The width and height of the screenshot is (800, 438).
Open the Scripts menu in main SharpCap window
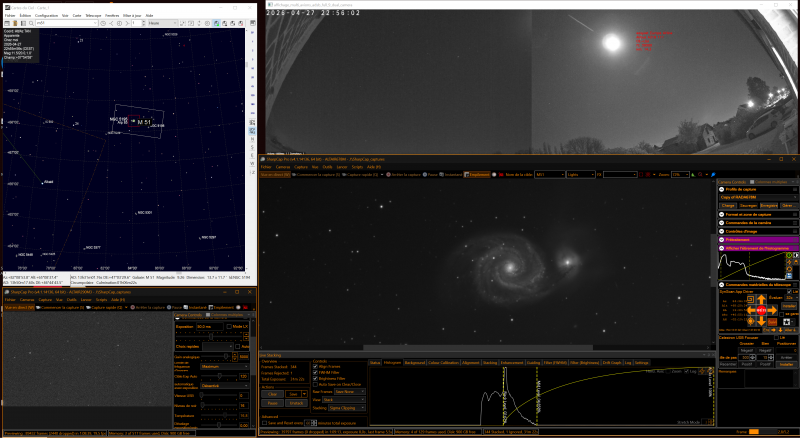357,167
